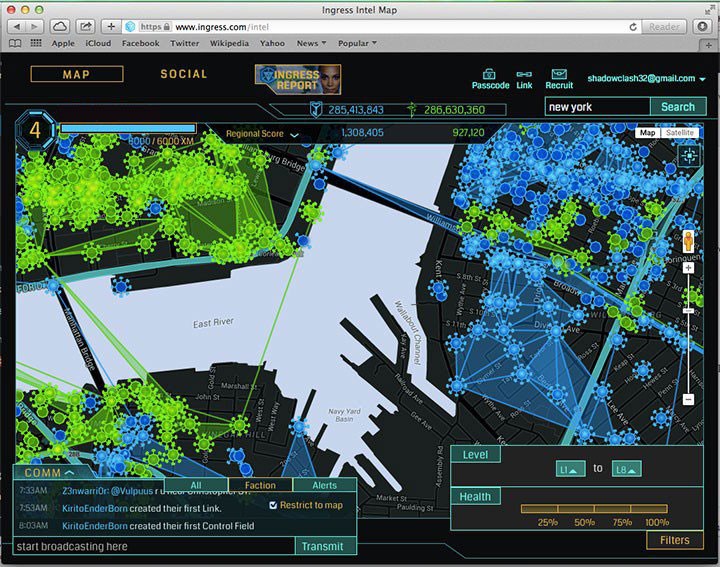Click the location search field with new york

click(597, 107)
